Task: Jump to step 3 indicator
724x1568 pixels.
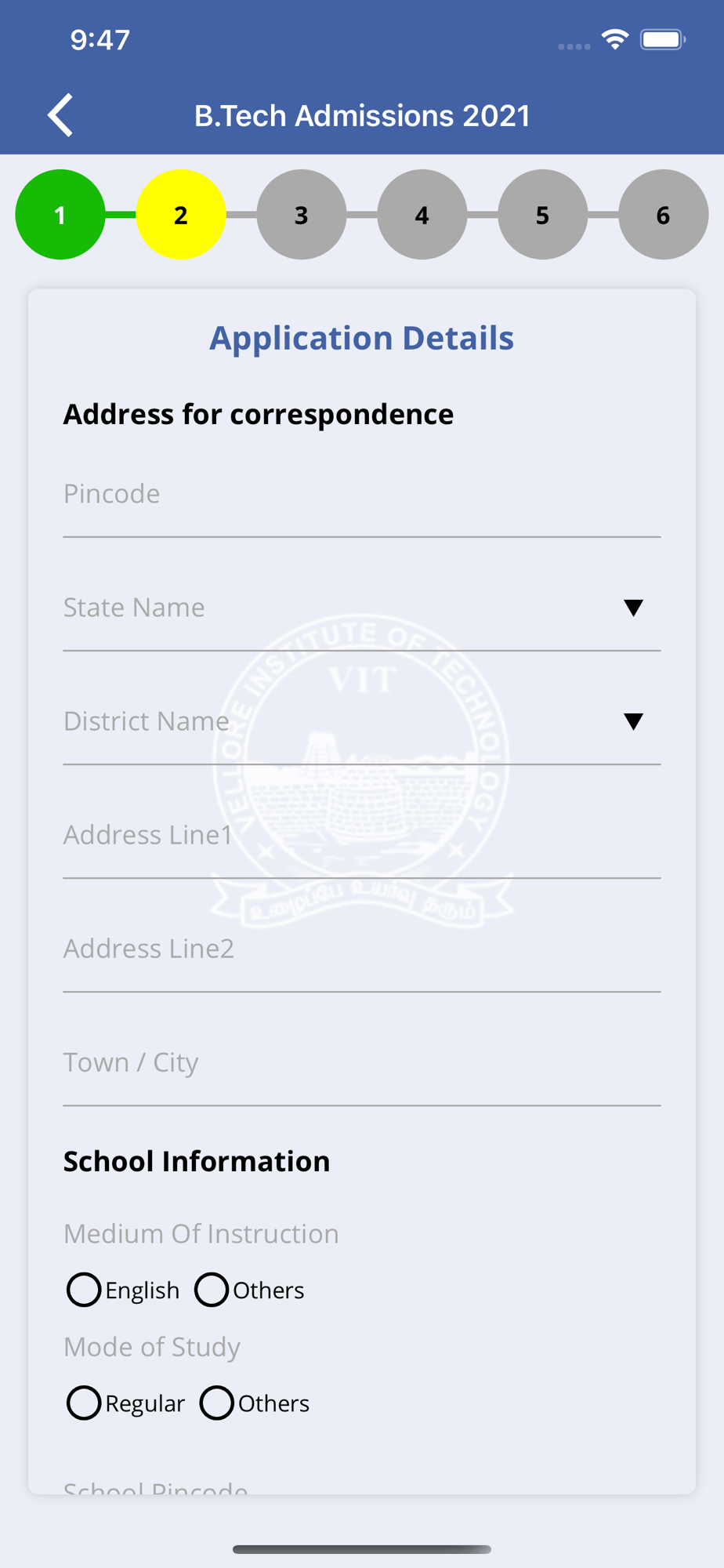Action: (x=302, y=214)
